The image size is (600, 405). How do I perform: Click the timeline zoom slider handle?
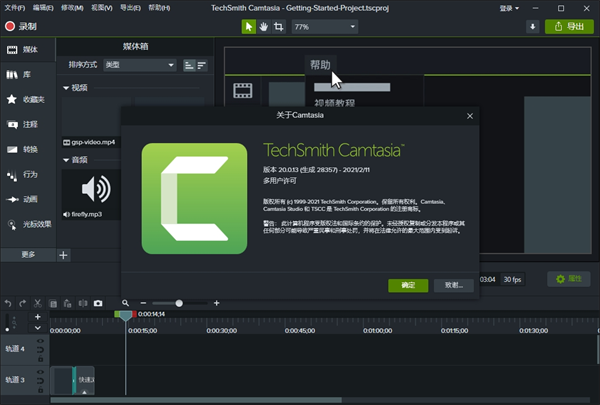point(180,303)
